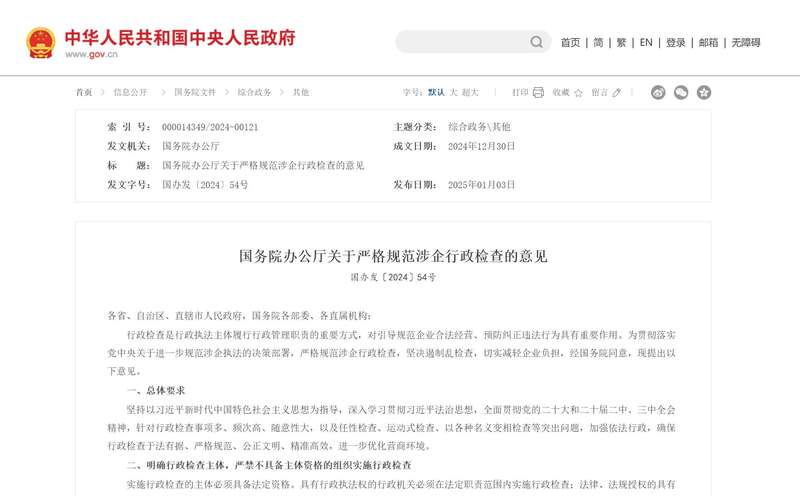Open 国务院文件 breadcrumb link
This screenshot has height=496, width=800.
pos(195,92)
